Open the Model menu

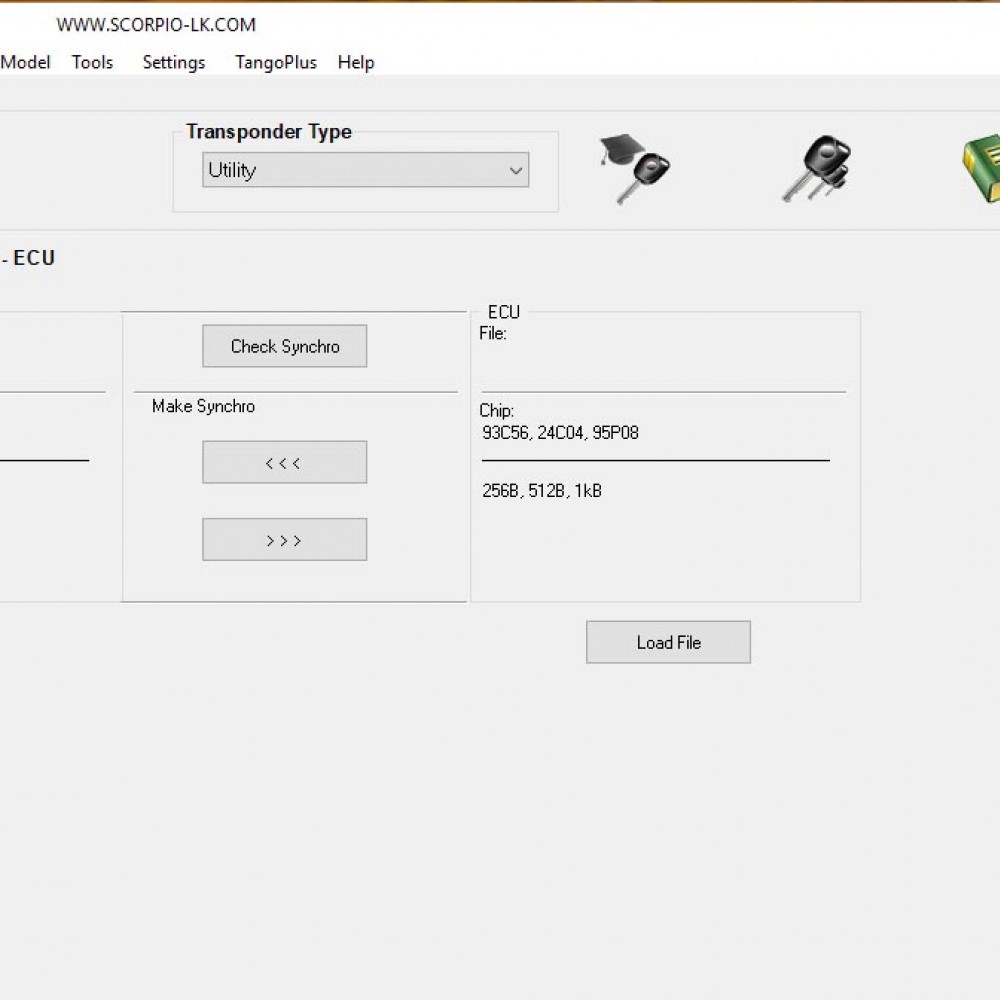[x=25, y=62]
